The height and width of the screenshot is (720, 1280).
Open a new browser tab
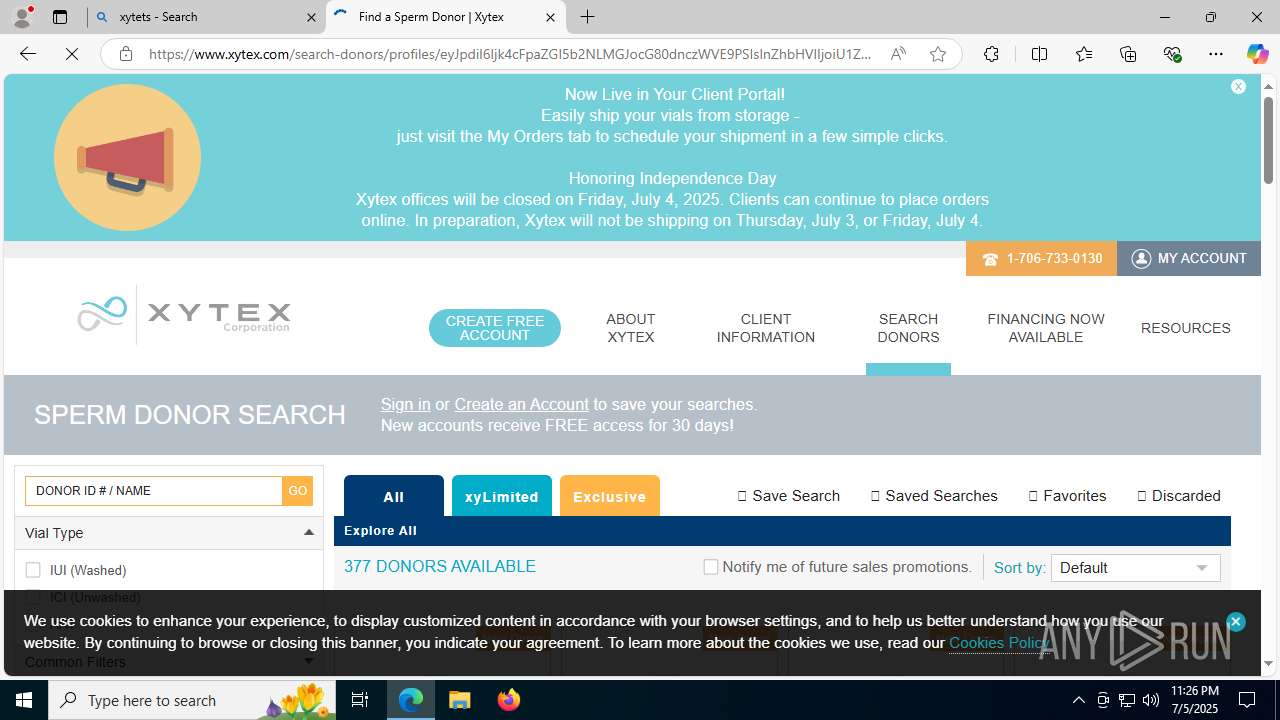[588, 17]
